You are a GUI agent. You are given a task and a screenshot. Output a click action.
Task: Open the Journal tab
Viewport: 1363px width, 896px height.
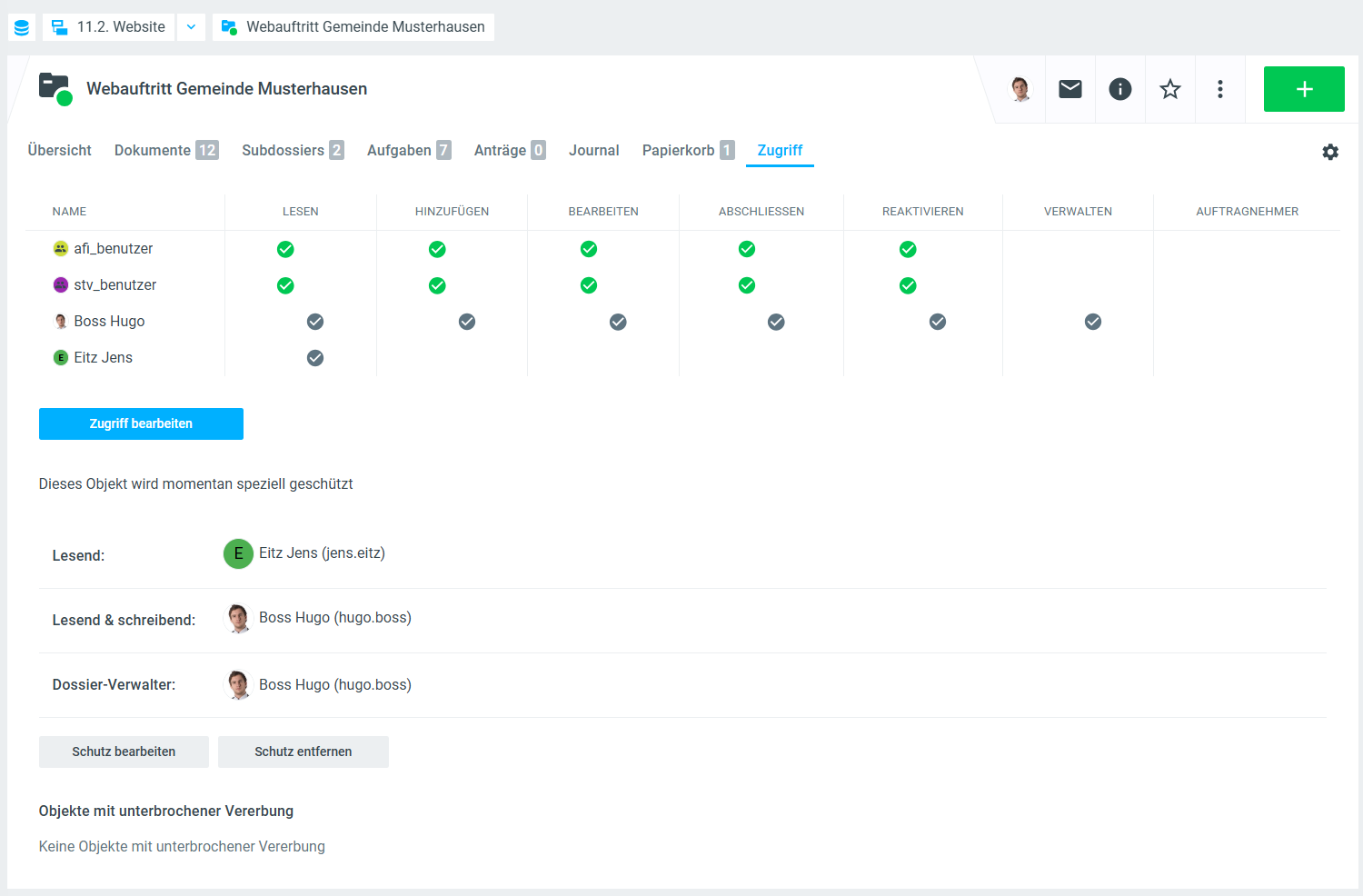pos(593,151)
